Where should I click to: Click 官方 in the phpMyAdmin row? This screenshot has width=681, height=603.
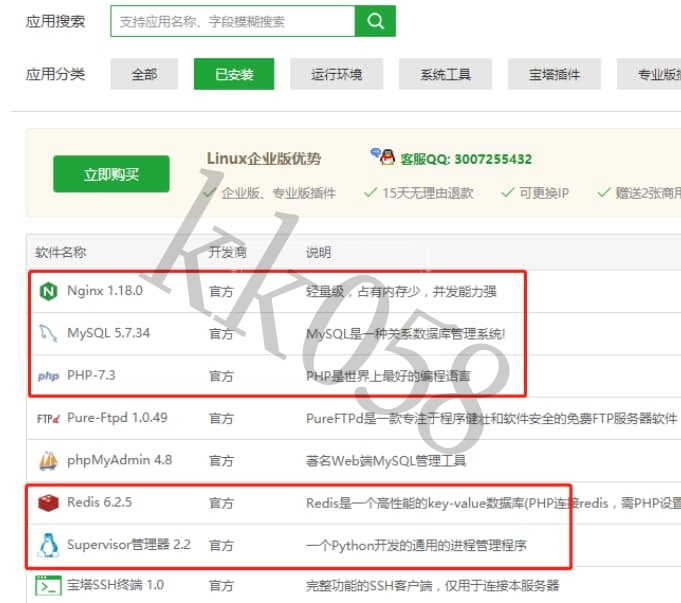click(221, 461)
